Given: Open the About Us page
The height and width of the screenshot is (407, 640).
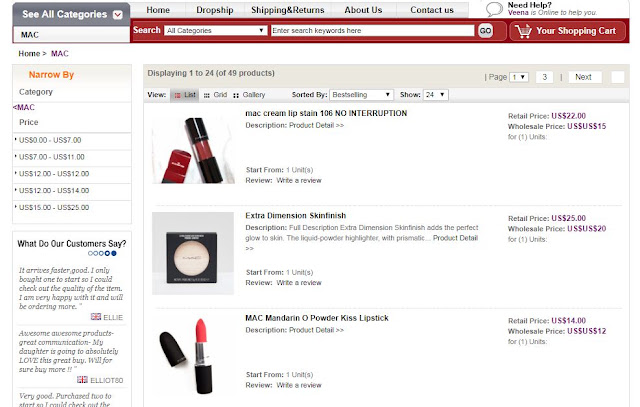Looking at the screenshot, I should 363,10.
